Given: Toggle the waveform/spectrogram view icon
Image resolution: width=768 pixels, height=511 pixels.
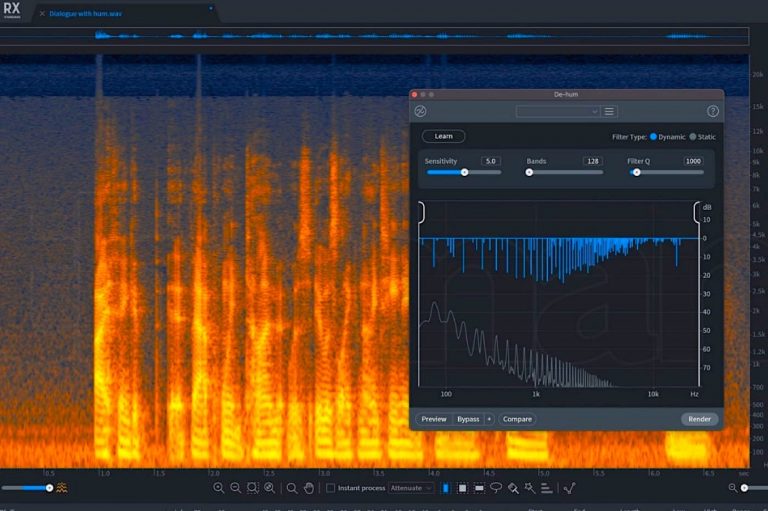Looking at the screenshot, I should point(62,488).
